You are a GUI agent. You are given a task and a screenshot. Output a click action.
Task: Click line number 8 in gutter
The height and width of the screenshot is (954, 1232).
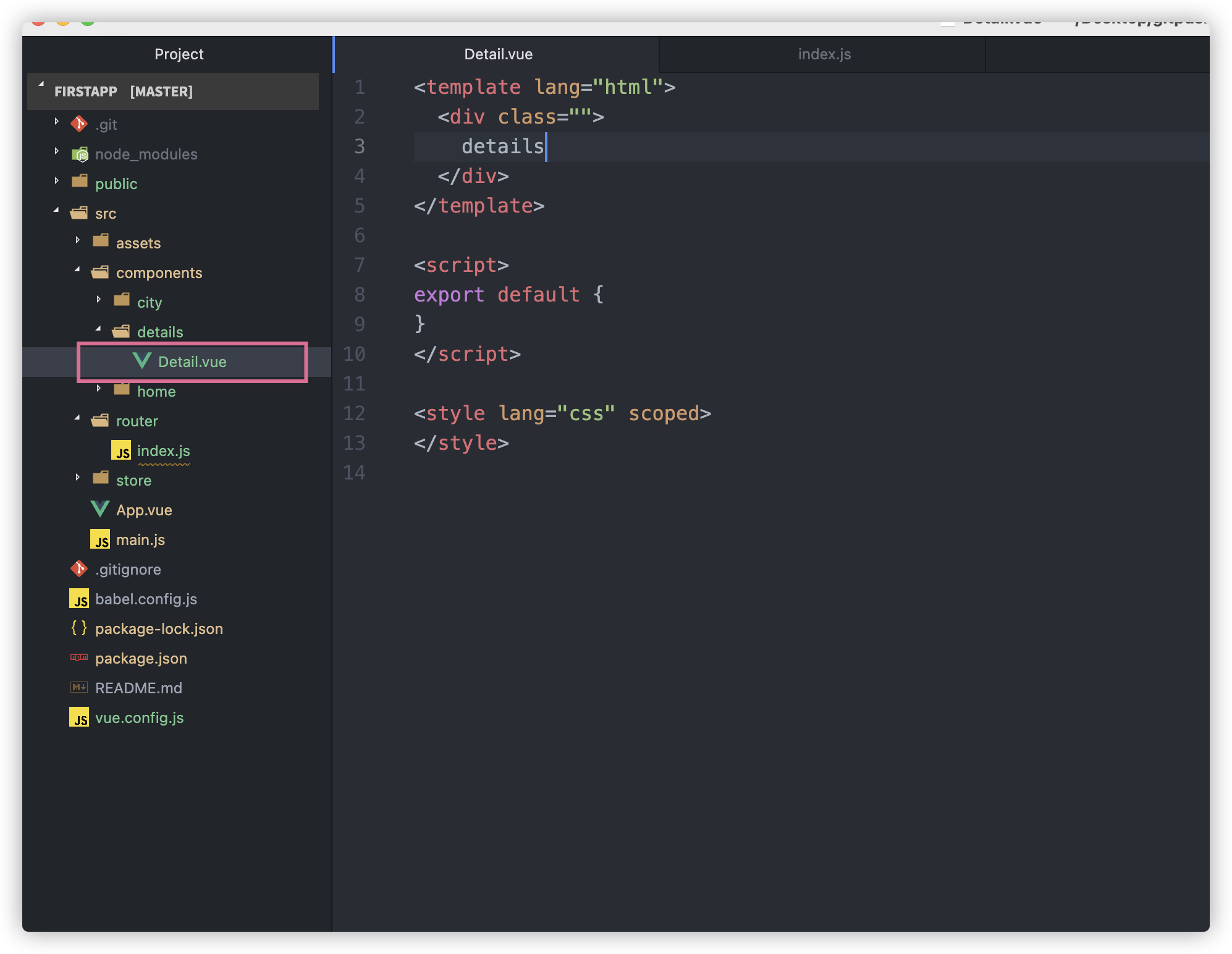pos(360,295)
